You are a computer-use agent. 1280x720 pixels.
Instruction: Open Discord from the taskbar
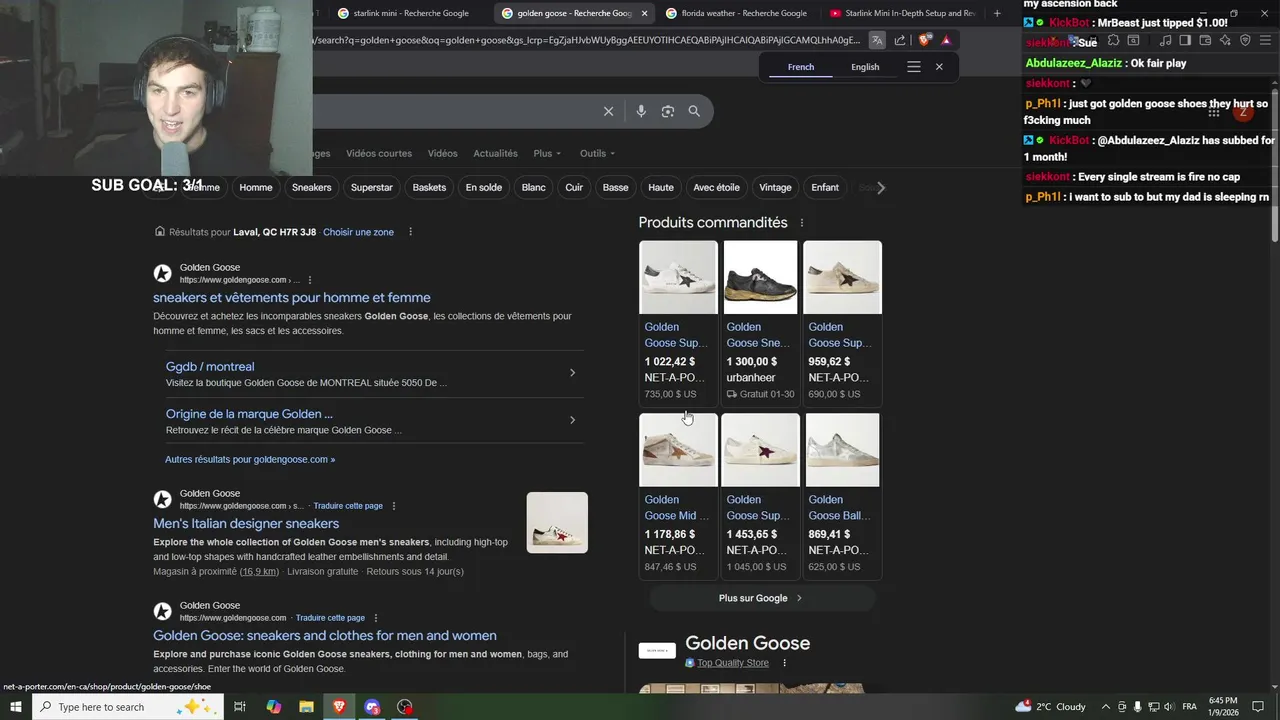point(372,707)
